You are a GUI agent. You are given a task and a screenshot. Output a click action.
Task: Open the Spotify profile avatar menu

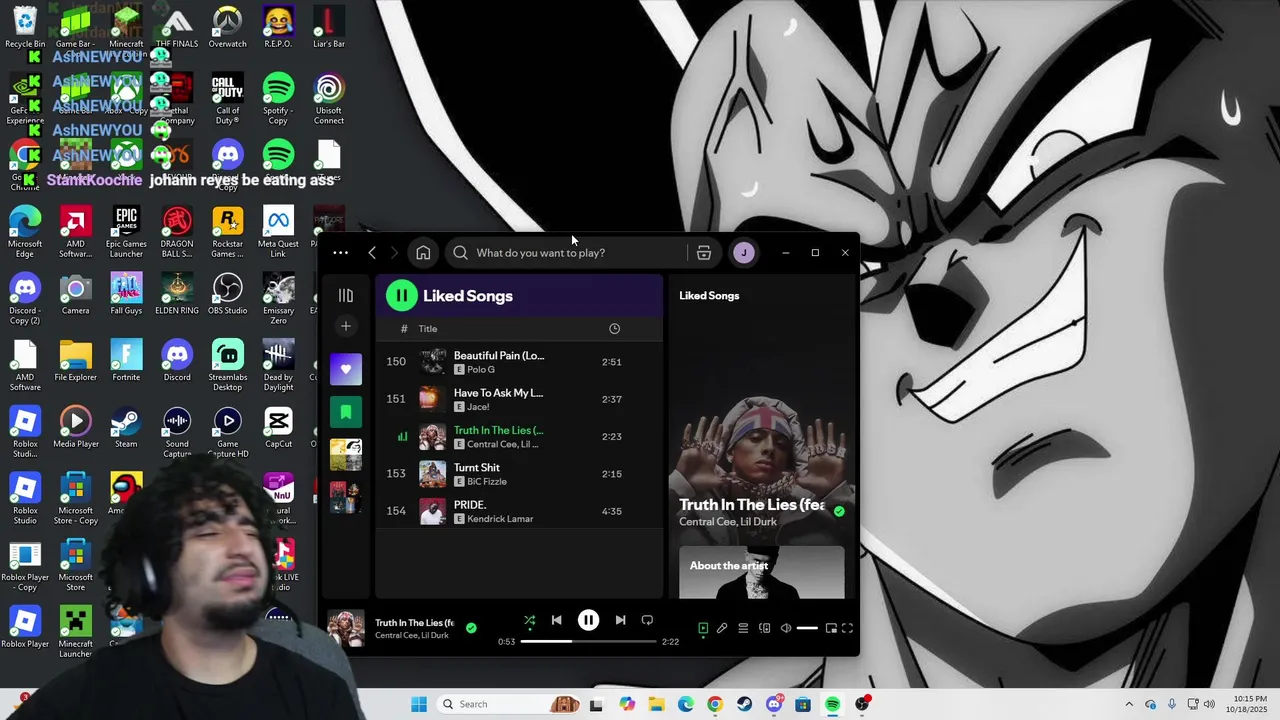(743, 253)
